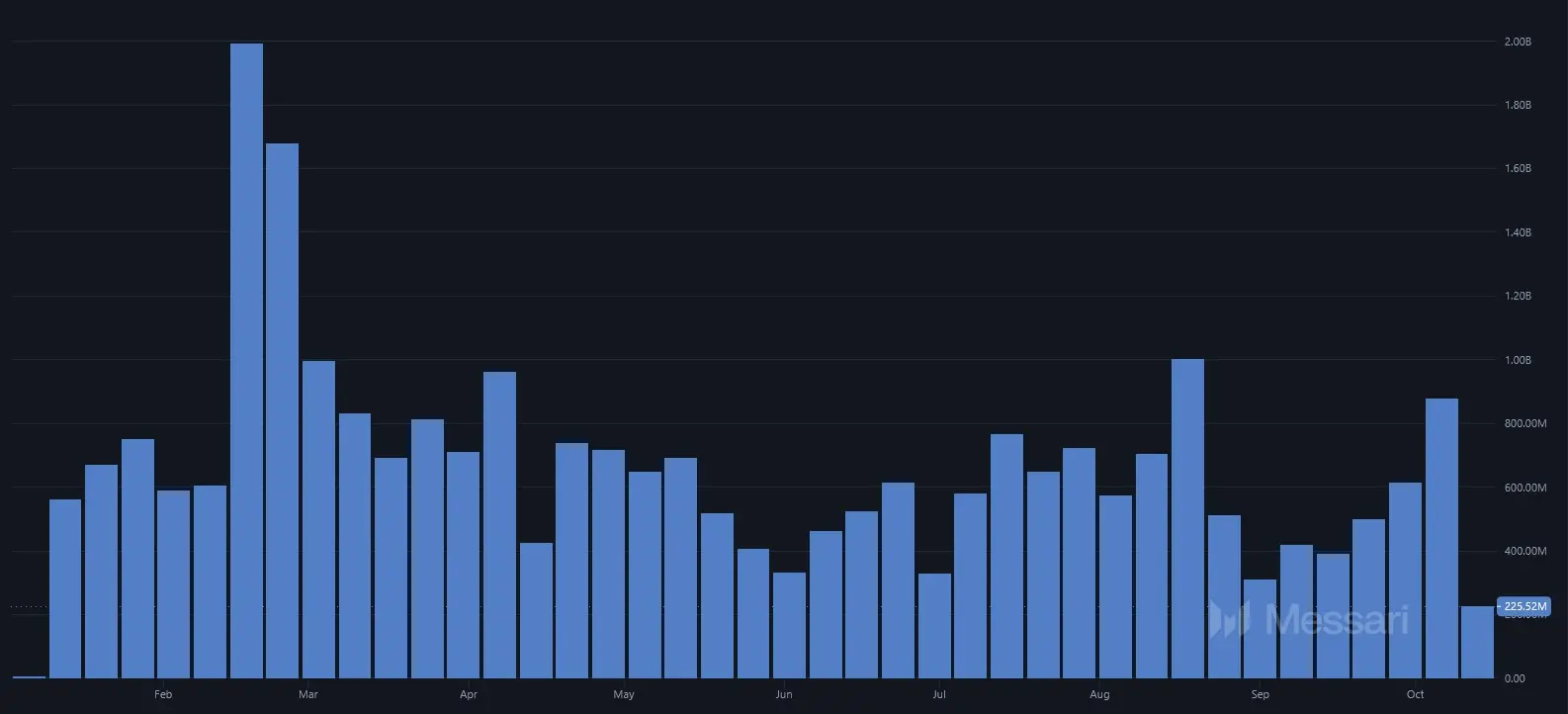Click the 2.00B y-axis label
The height and width of the screenshot is (714, 1568).
[1517, 42]
